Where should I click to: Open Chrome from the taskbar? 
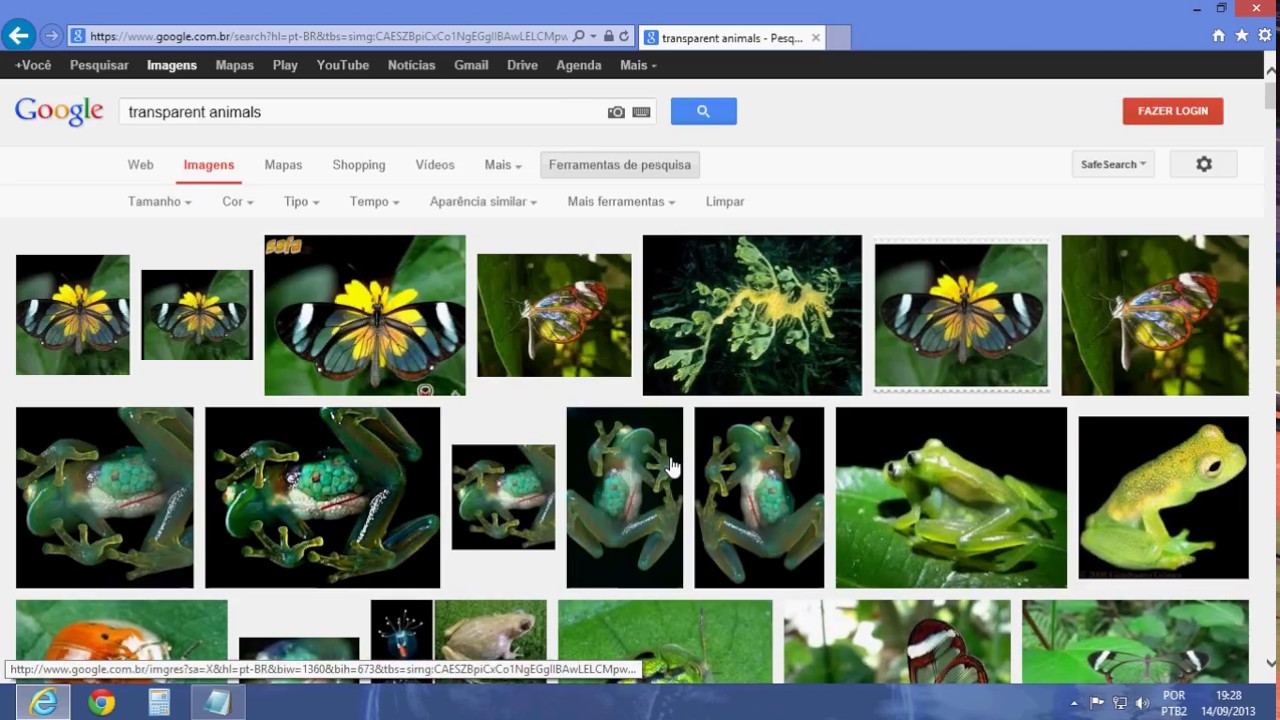pos(101,703)
